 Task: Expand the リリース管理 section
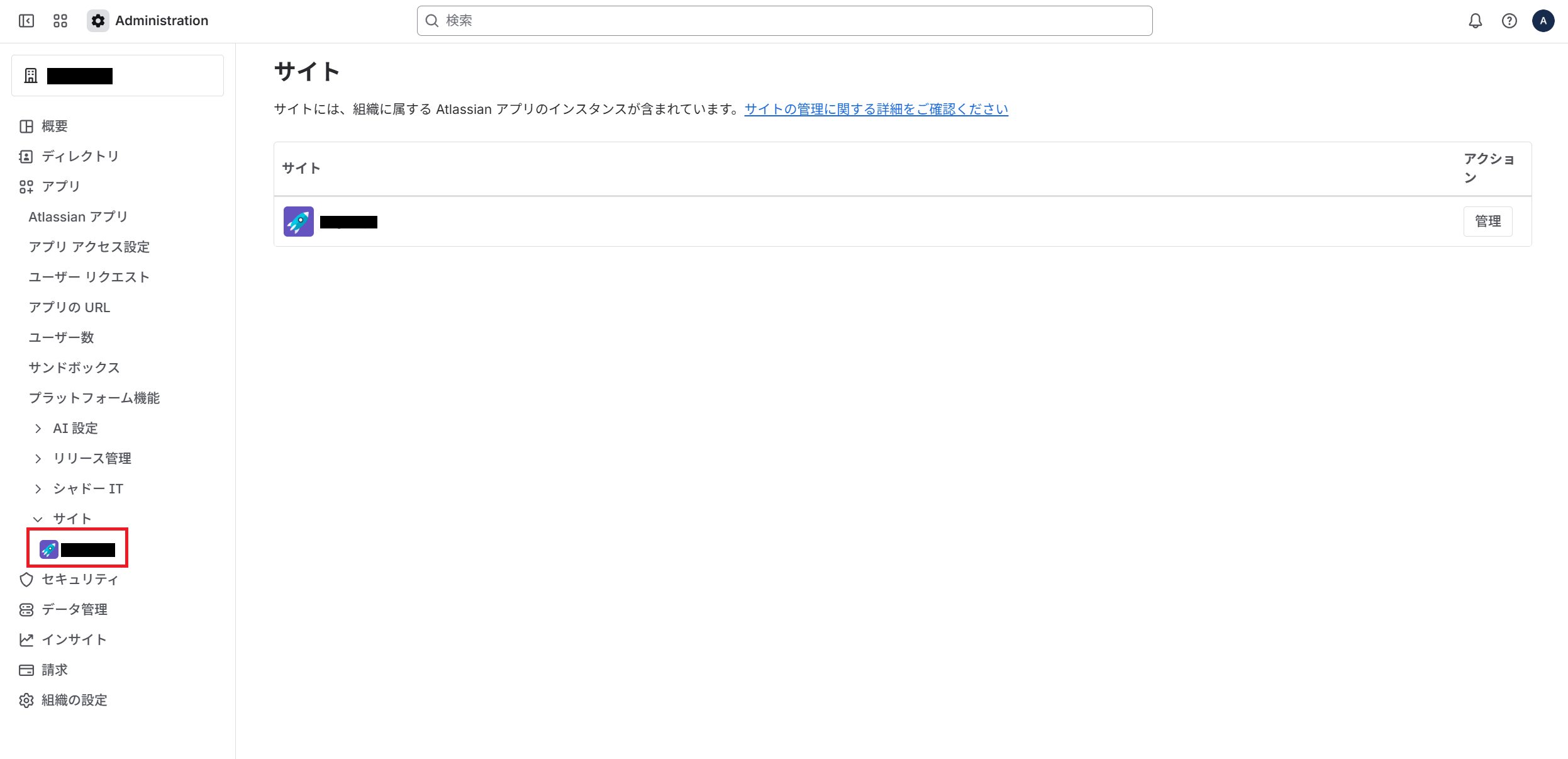(x=38, y=459)
